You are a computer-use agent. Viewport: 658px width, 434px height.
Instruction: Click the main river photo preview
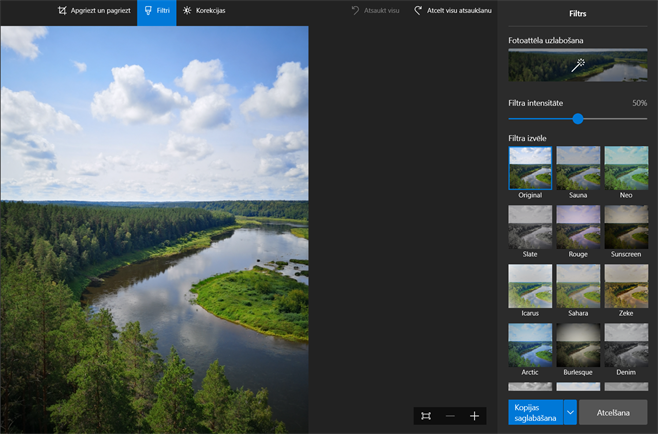pos(154,230)
